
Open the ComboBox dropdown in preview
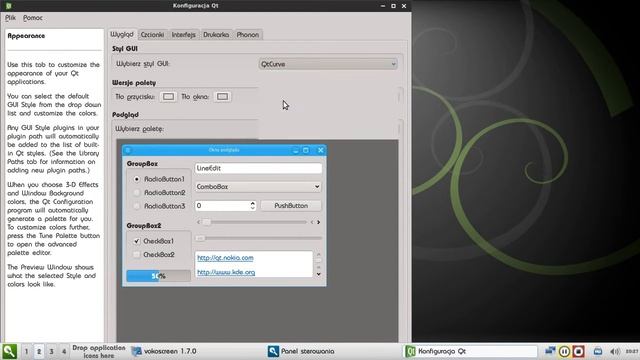[258, 187]
